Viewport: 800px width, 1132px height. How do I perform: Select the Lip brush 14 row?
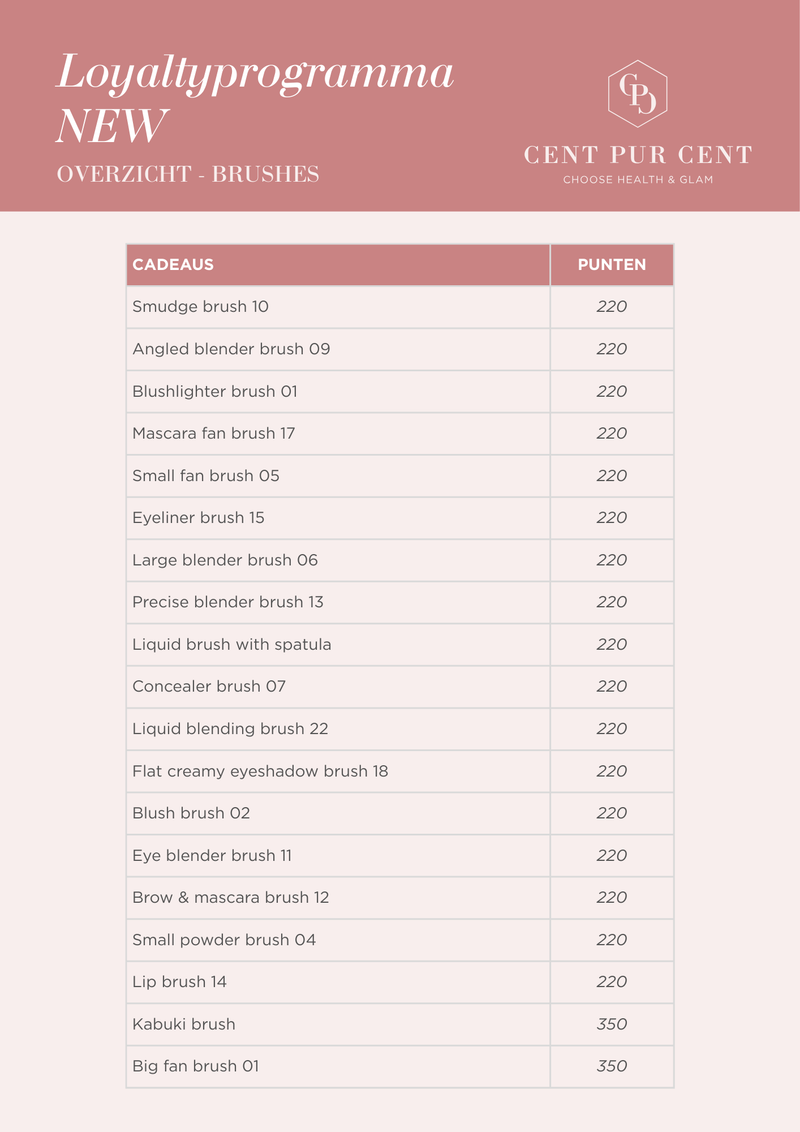click(x=179, y=982)
